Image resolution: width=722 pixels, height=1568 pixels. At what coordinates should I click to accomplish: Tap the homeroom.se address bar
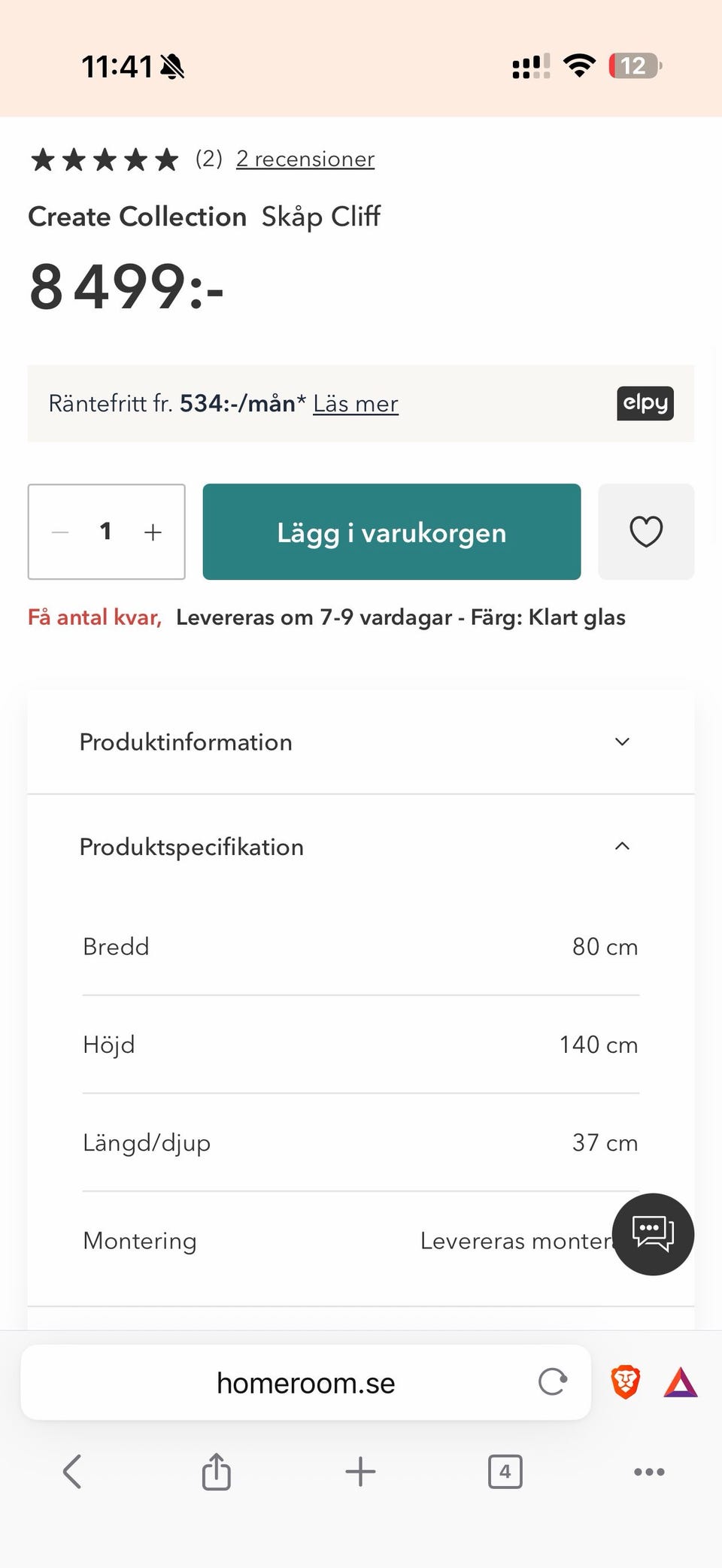coord(306,1382)
